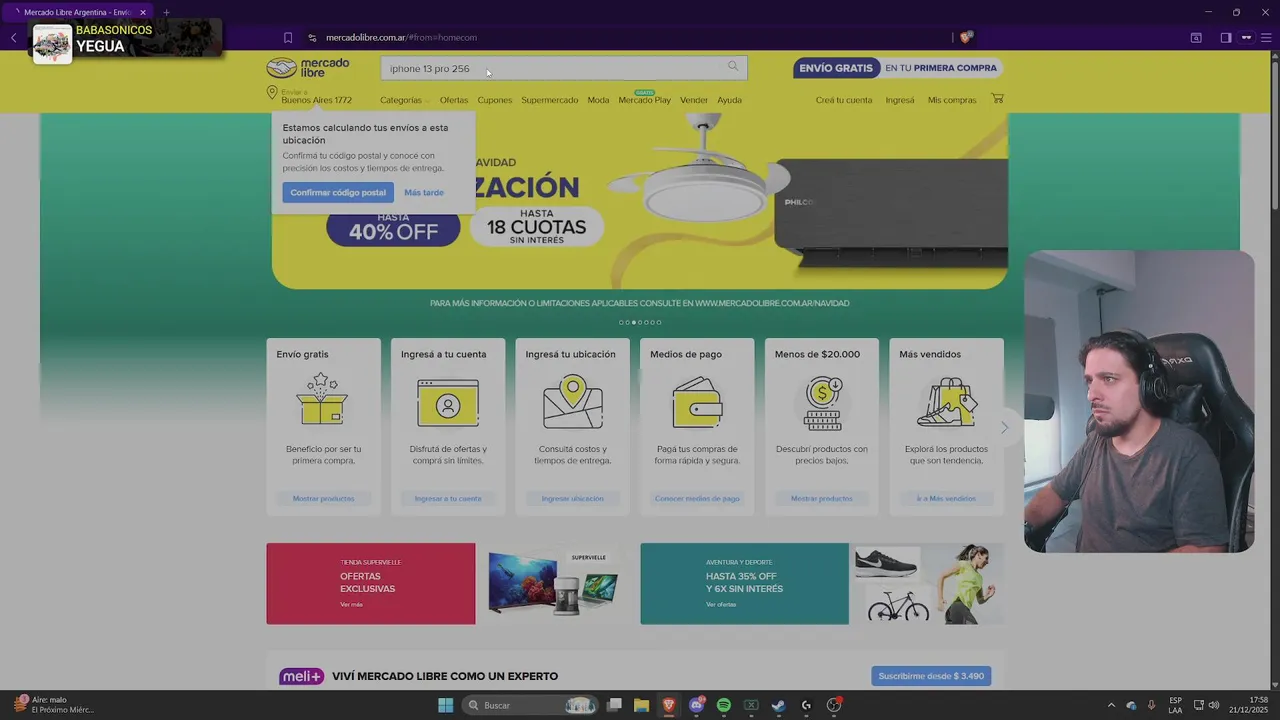The image size is (1280, 720).
Task: Click the site settings icon before URL
Action: click(312, 37)
